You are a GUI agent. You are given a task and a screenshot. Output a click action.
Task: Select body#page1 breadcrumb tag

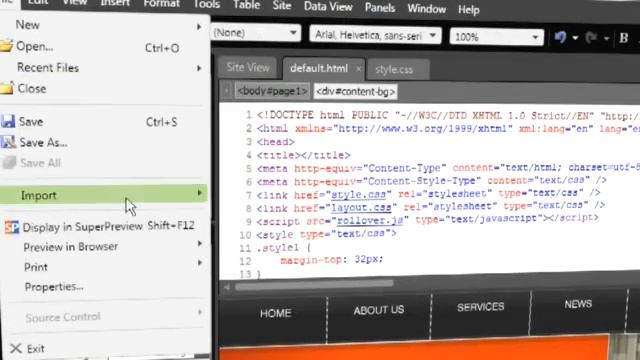(x=272, y=91)
